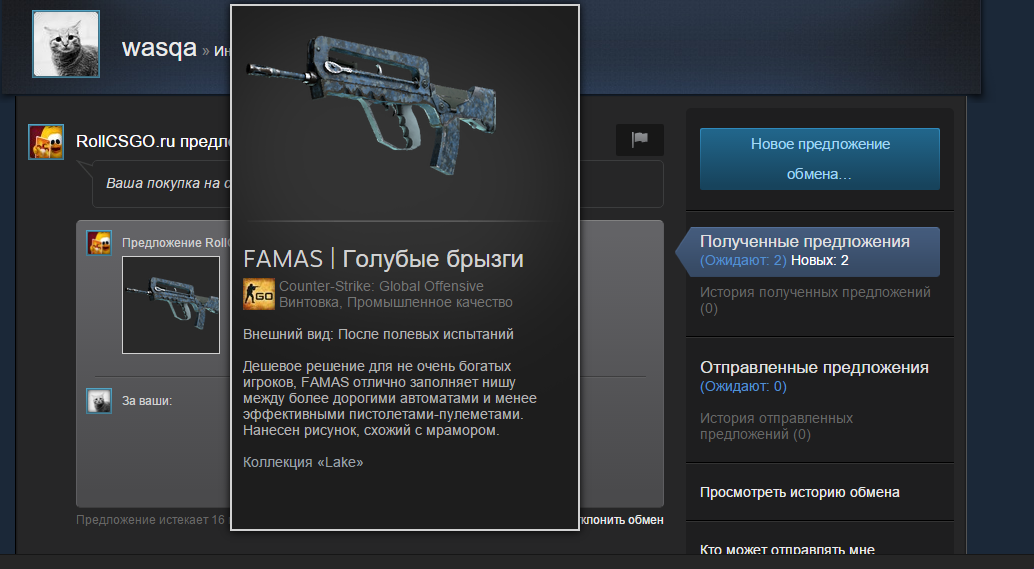
Task: Open the Полученные предложения tab
Action: pyautogui.click(x=805, y=242)
